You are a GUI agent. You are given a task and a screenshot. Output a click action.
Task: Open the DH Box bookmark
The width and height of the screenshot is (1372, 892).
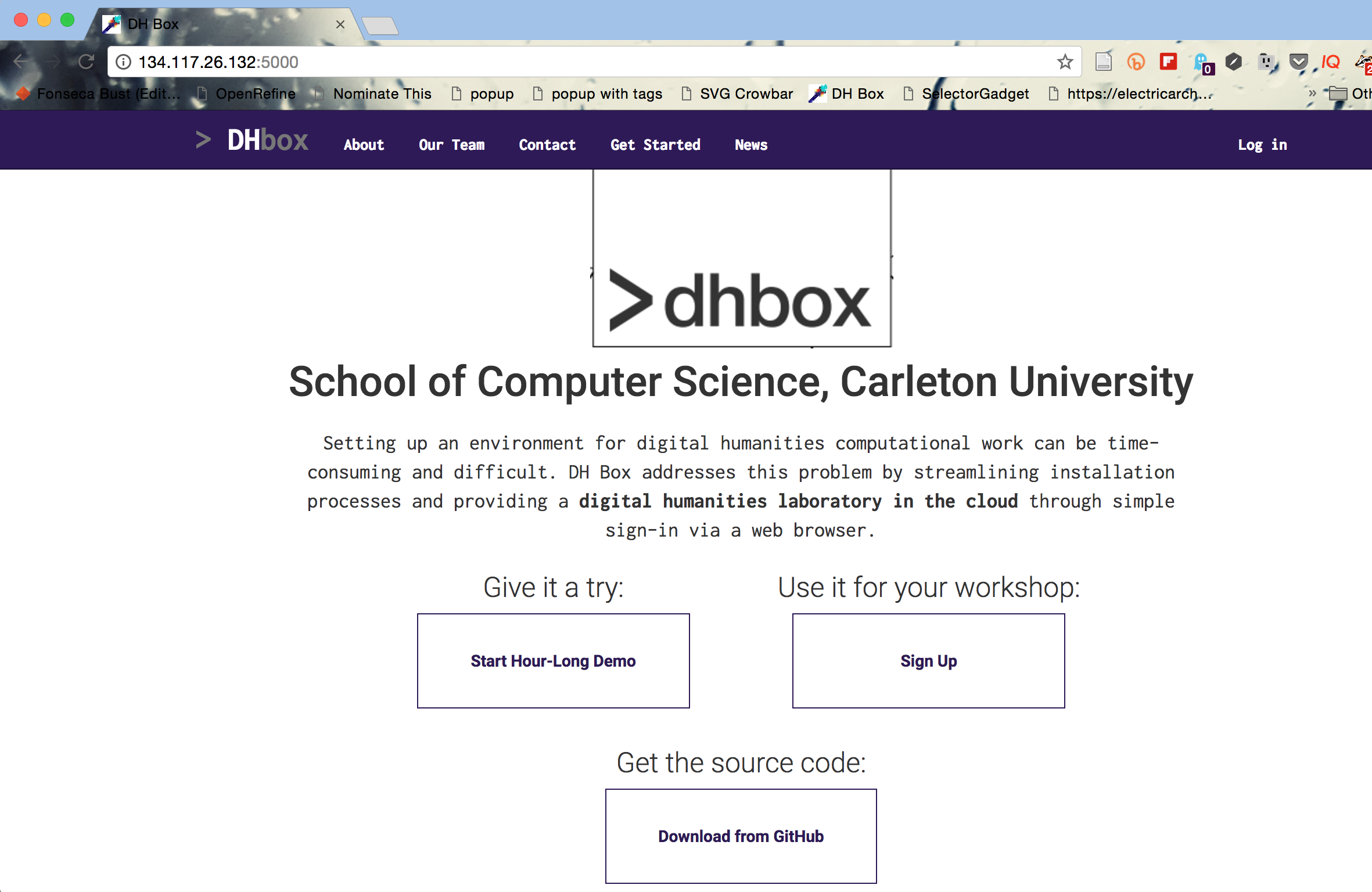pyautogui.click(x=847, y=93)
